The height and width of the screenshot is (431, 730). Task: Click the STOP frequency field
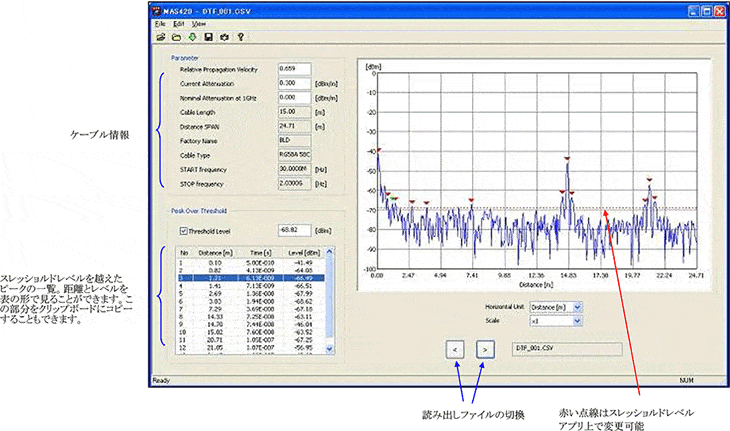tap(294, 184)
